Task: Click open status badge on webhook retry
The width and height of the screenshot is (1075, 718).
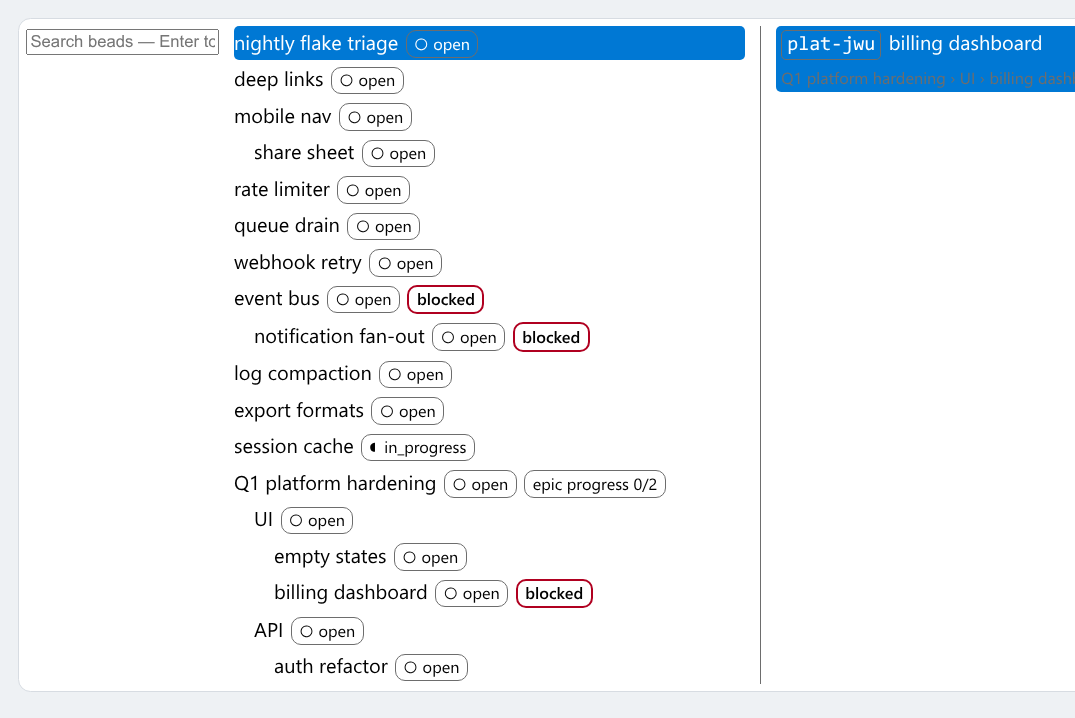Action: [x=406, y=264]
